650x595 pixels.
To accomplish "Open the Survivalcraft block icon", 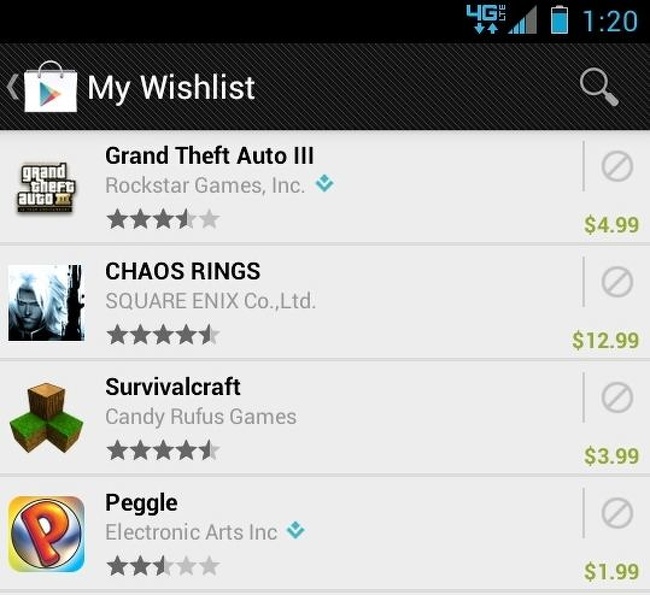I will point(46,418).
